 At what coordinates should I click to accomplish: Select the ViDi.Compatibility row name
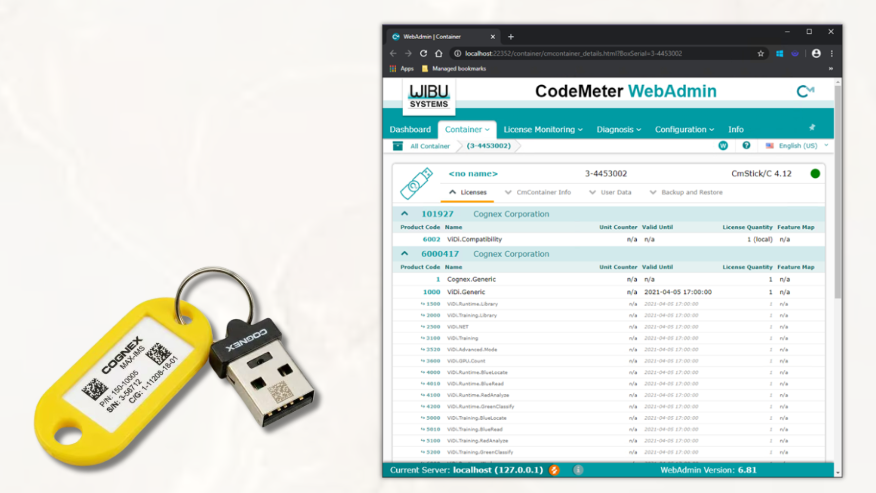(x=474, y=239)
